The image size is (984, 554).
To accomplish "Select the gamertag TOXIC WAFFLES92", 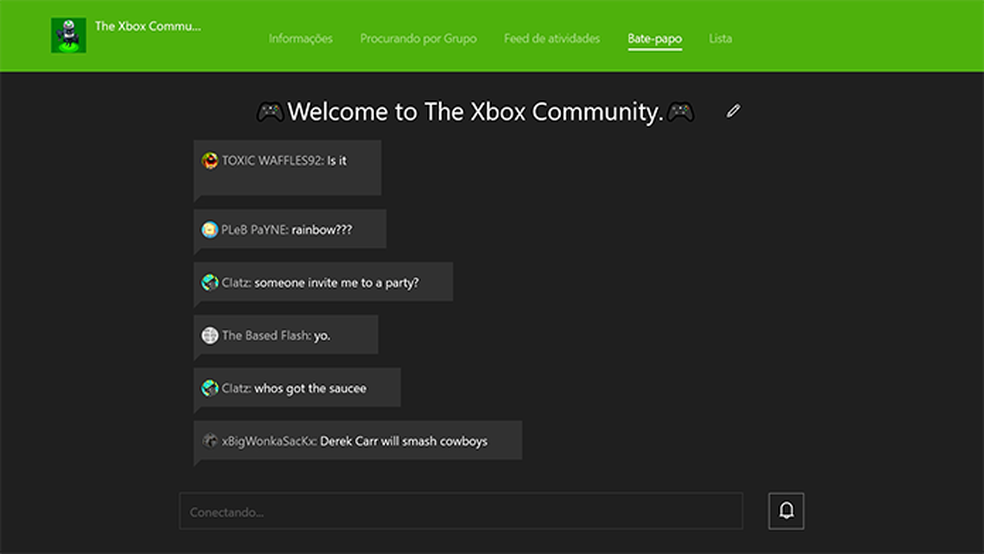I will pyautogui.click(x=272, y=161).
